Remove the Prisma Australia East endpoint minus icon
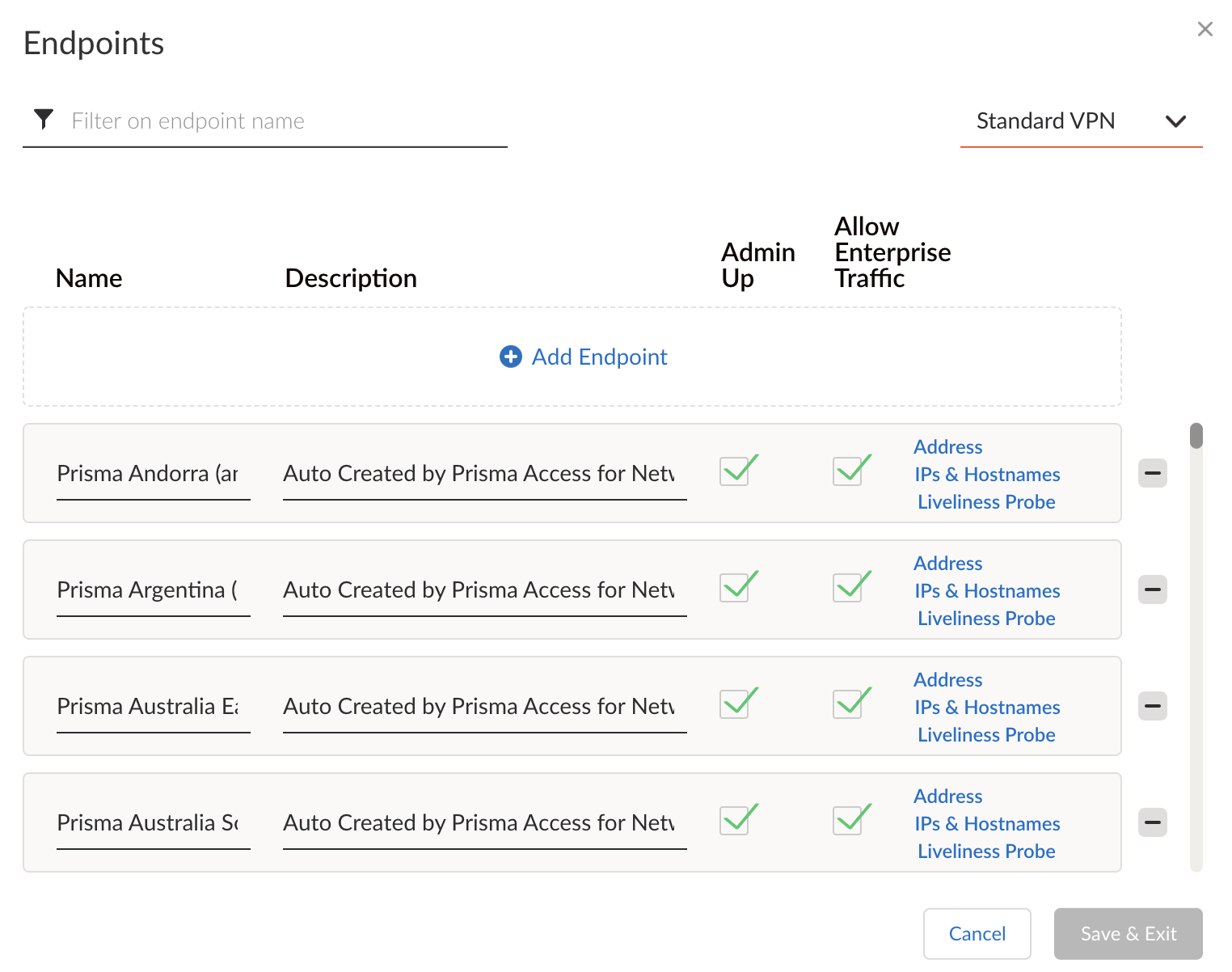The width and height of the screenshot is (1232, 972). (1152, 706)
